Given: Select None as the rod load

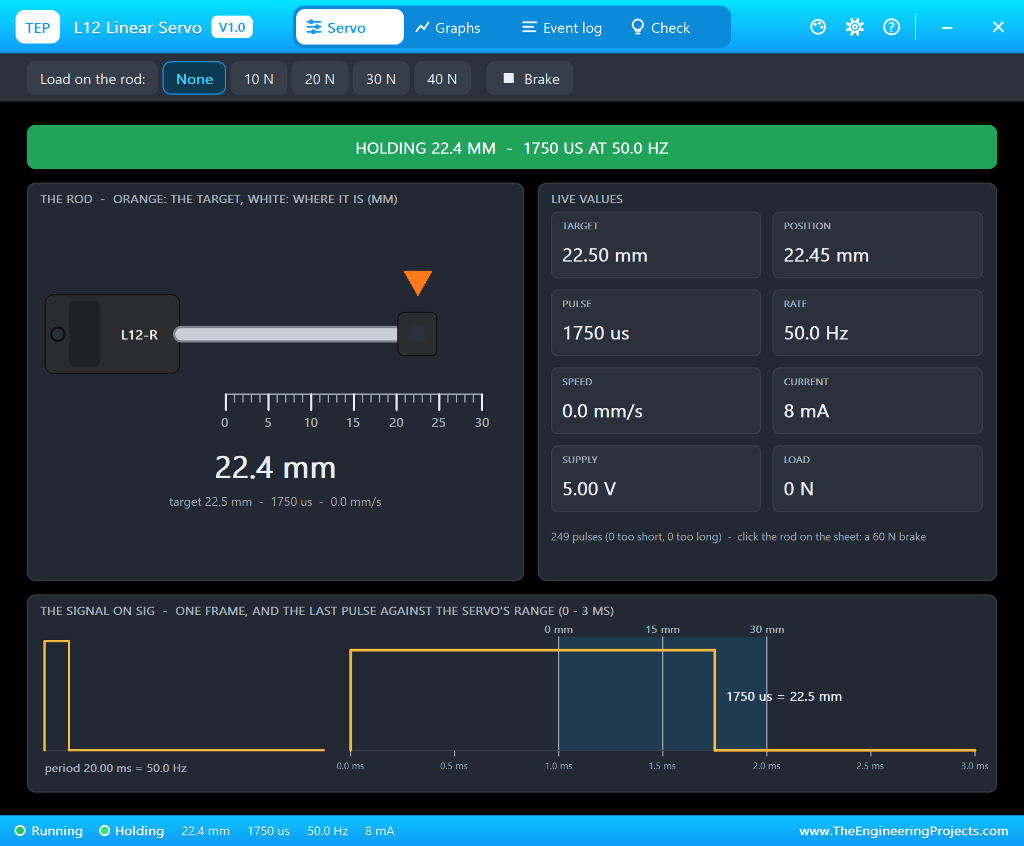Looking at the screenshot, I should coord(195,78).
